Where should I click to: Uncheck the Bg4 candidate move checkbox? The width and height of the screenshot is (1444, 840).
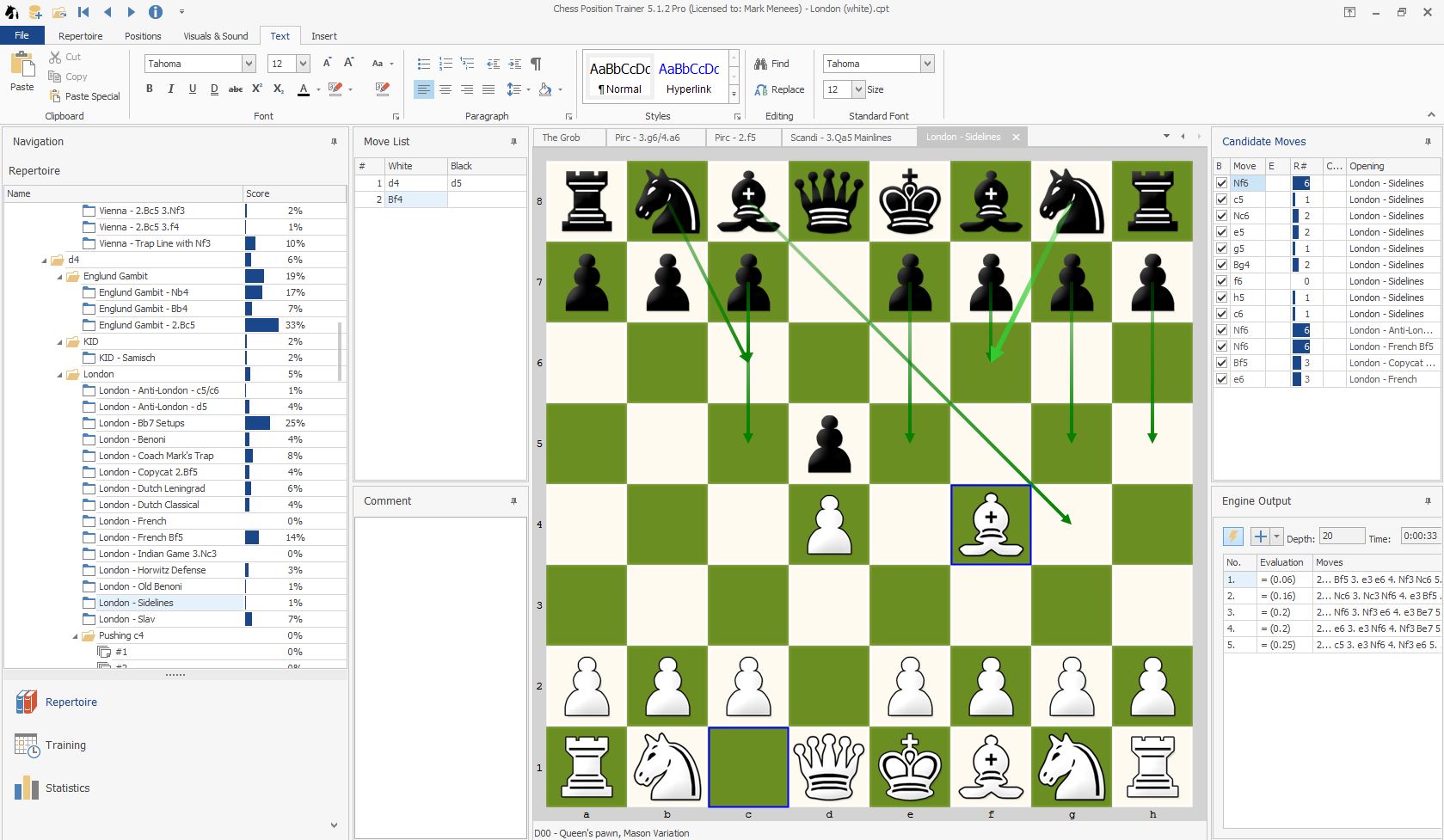click(1221, 265)
